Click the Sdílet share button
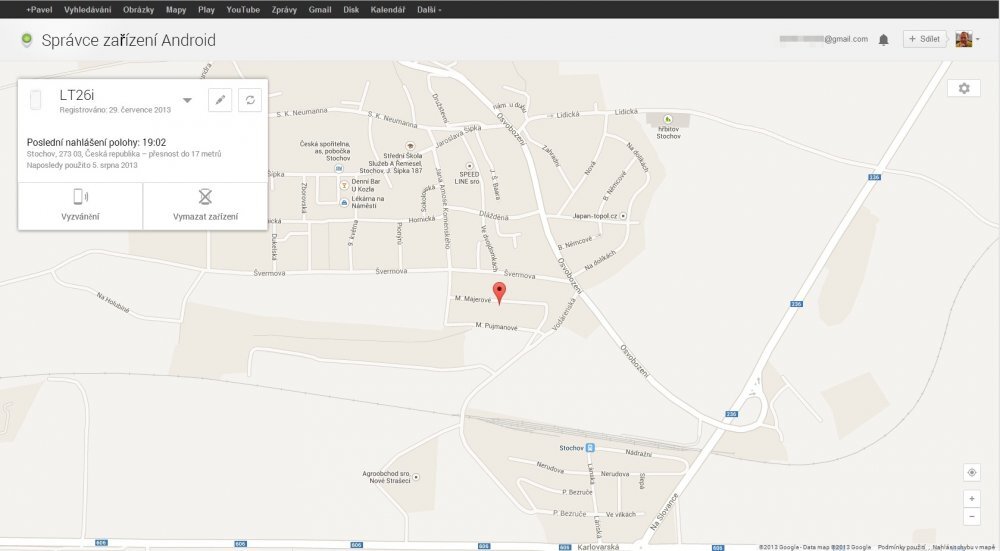This screenshot has width=1000, height=551. tap(924, 39)
